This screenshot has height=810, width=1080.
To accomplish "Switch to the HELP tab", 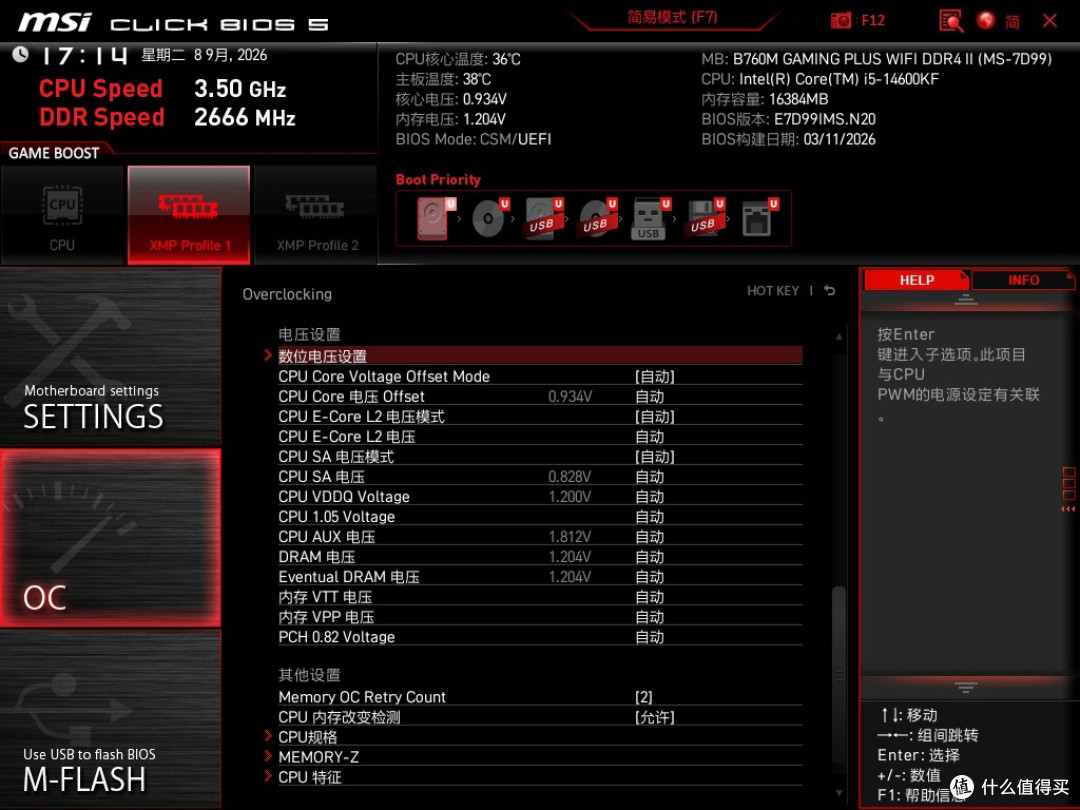I will tap(916, 280).
